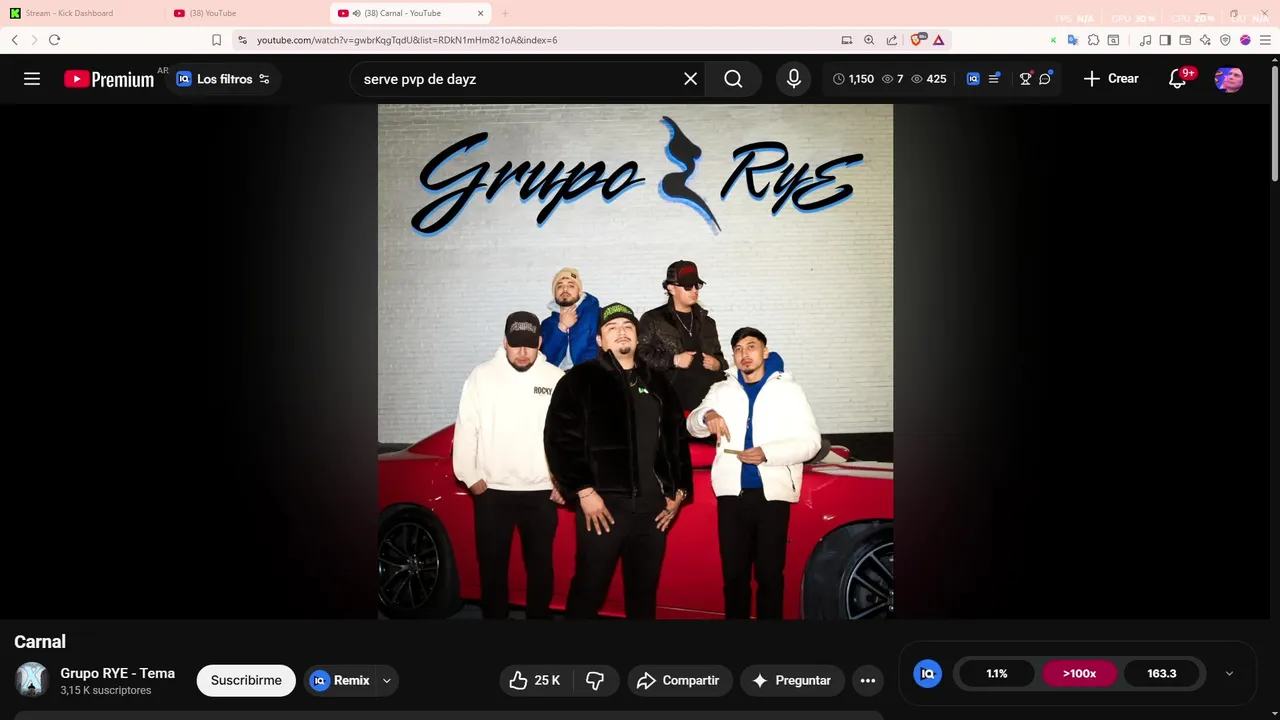
Task: Open the music note playlist icon
Action: [1145, 40]
